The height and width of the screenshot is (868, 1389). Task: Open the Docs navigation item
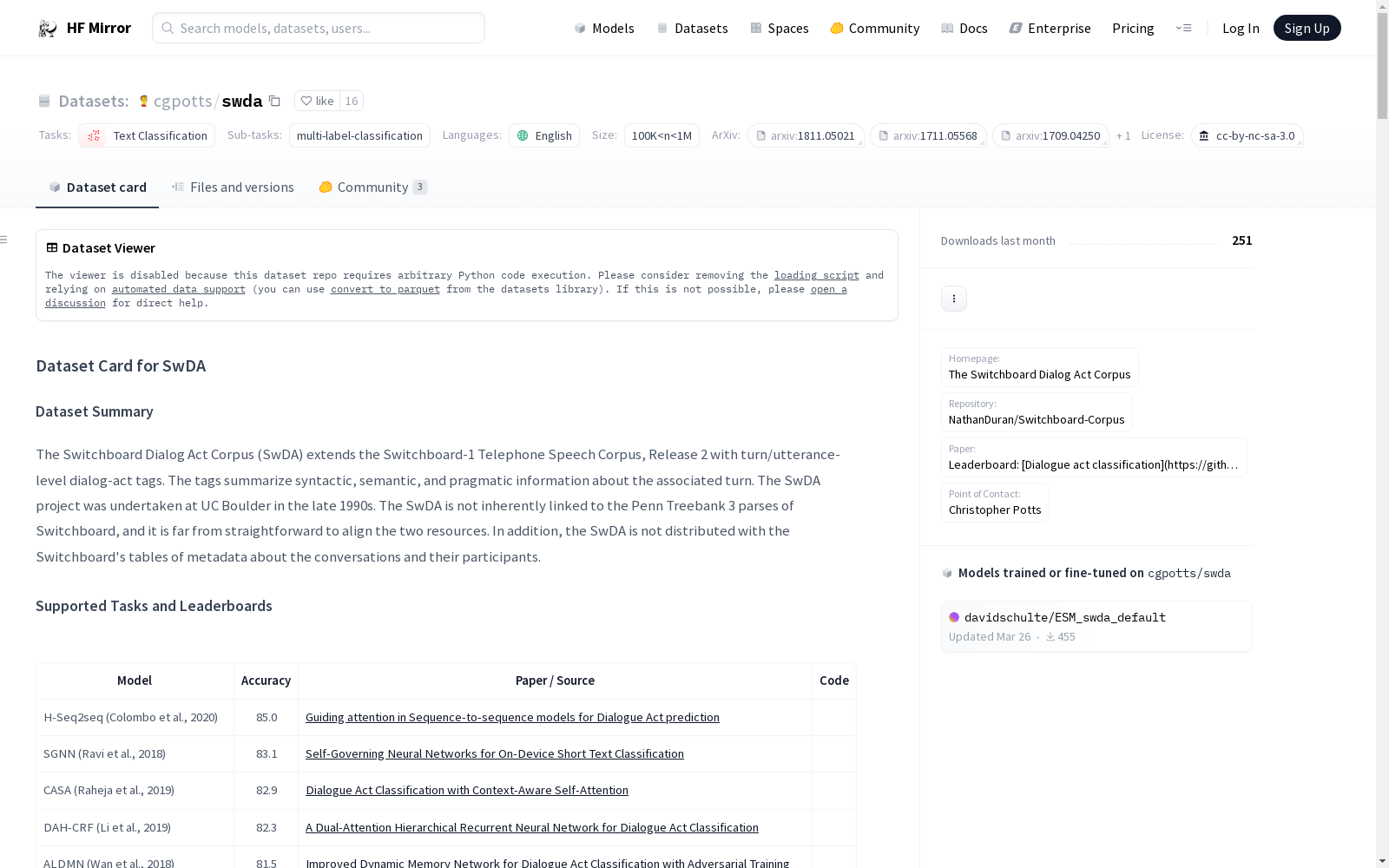964,28
